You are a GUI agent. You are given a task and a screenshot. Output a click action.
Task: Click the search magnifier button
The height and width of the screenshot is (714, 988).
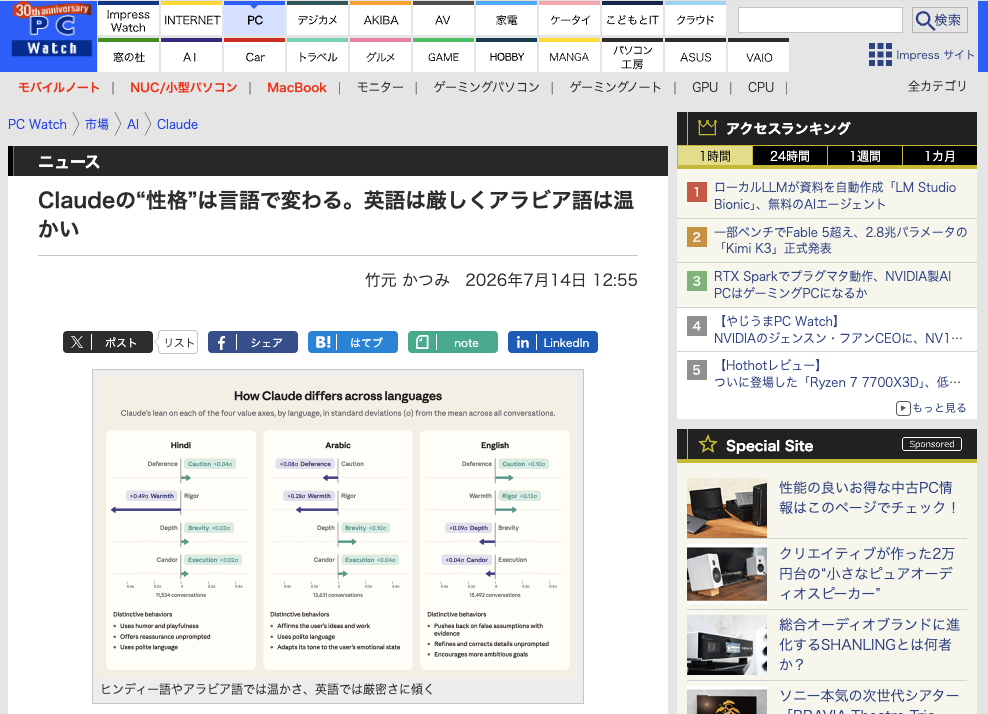point(939,20)
